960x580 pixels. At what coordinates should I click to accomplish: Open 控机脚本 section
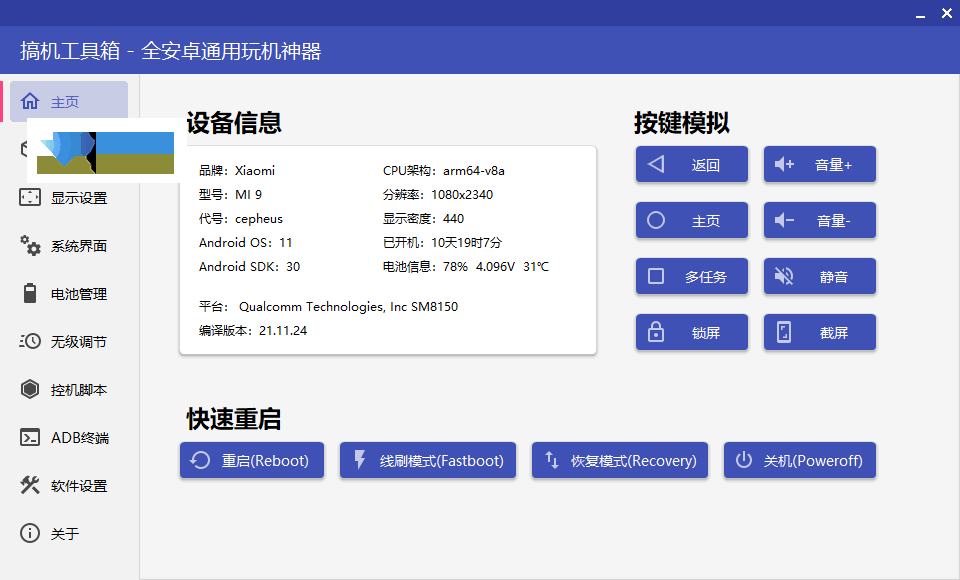pyautogui.click(x=69, y=390)
